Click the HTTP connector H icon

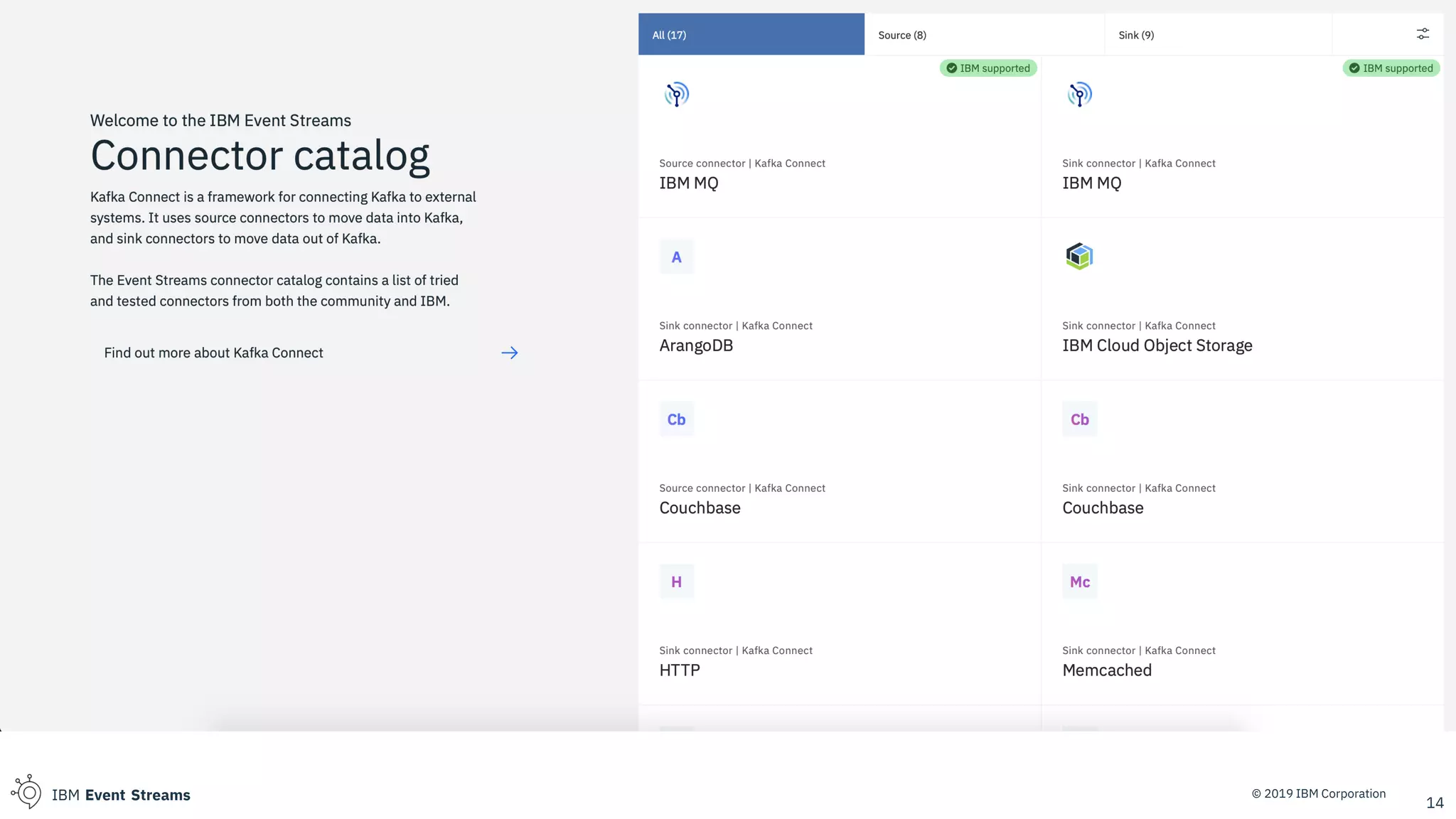676,582
